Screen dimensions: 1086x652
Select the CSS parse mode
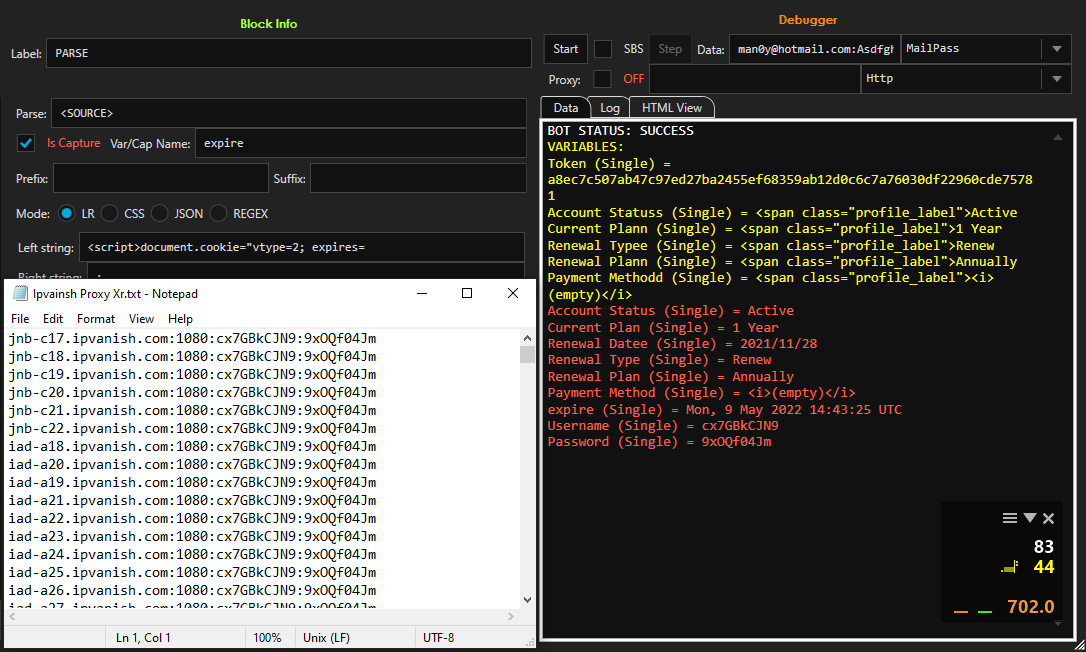109,213
